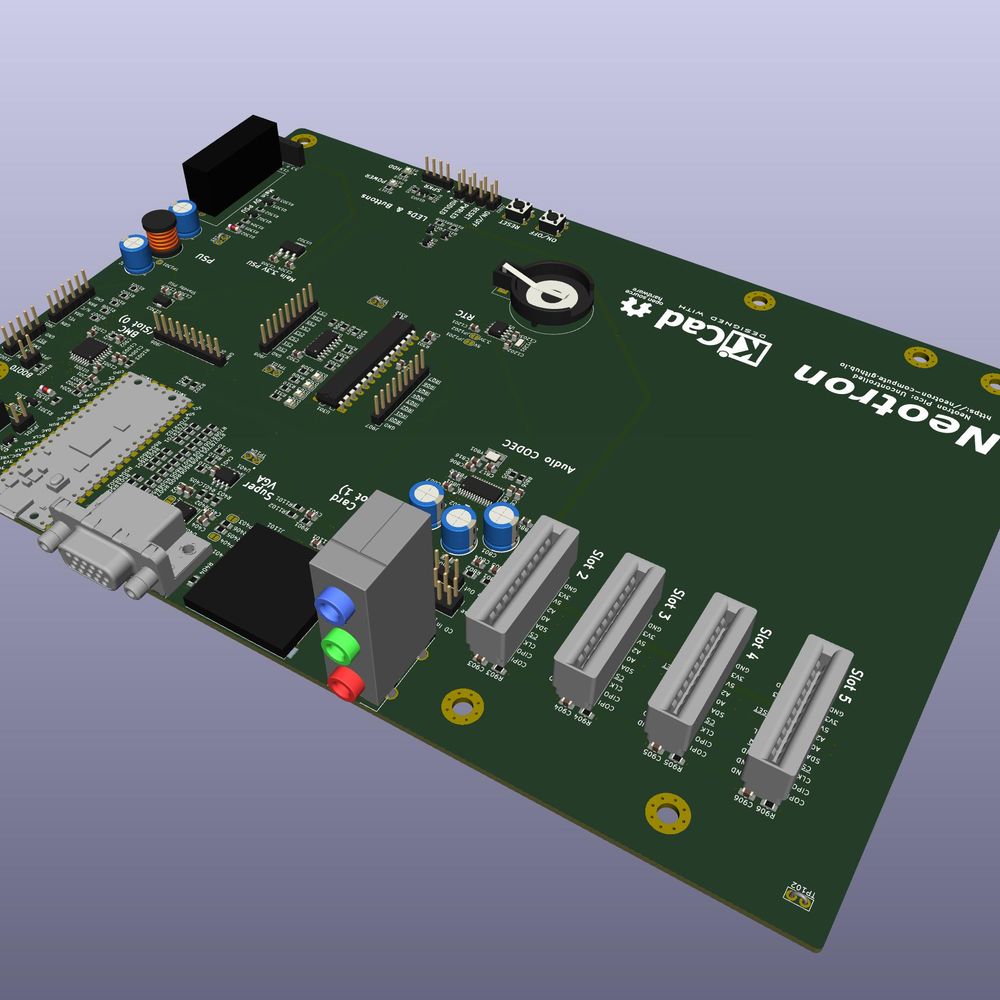Click the "BMC (Slot 0)" silkscreen label
Screen dimensions: 1000x1000
pos(134,326)
